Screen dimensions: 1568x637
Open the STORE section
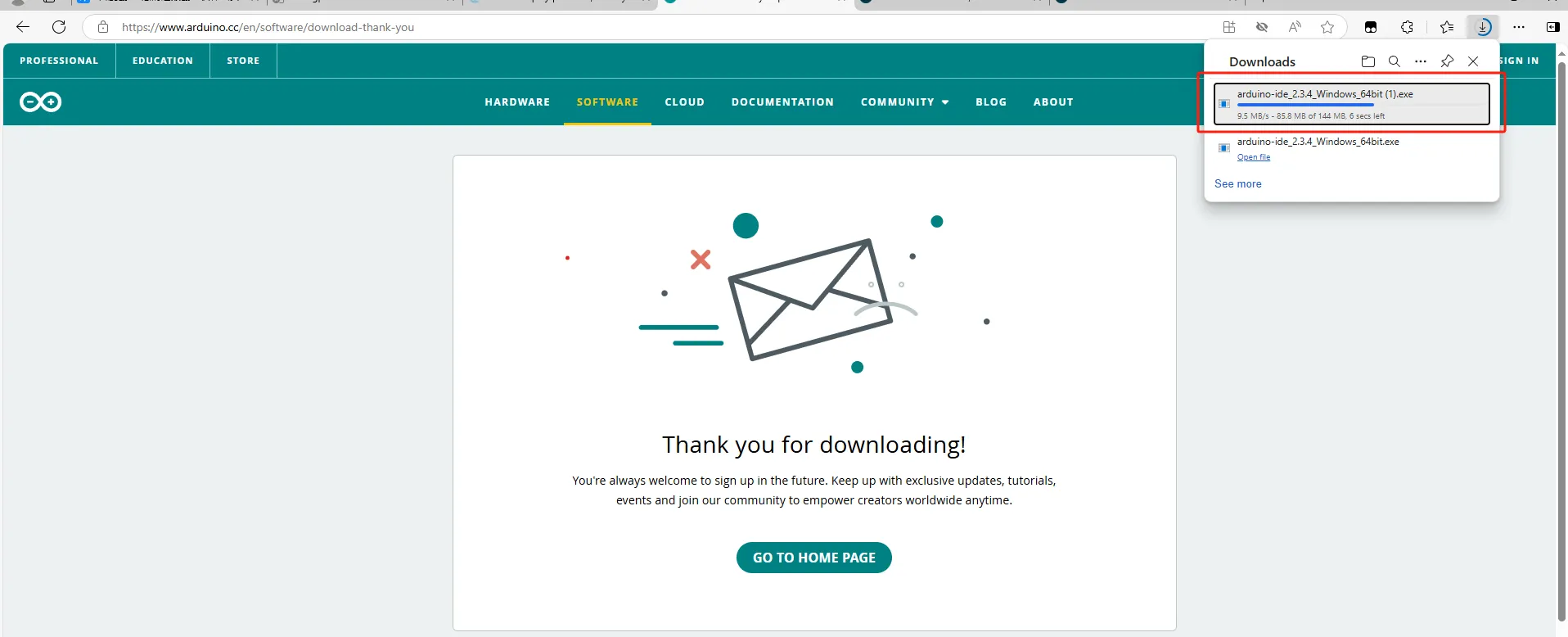click(x=243, y=61)
